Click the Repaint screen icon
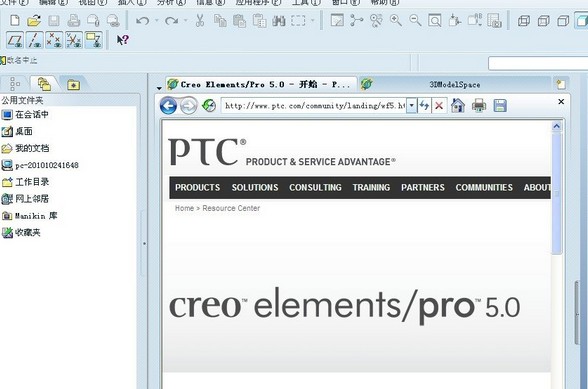 pyautogui.click(x=337, y=20)
